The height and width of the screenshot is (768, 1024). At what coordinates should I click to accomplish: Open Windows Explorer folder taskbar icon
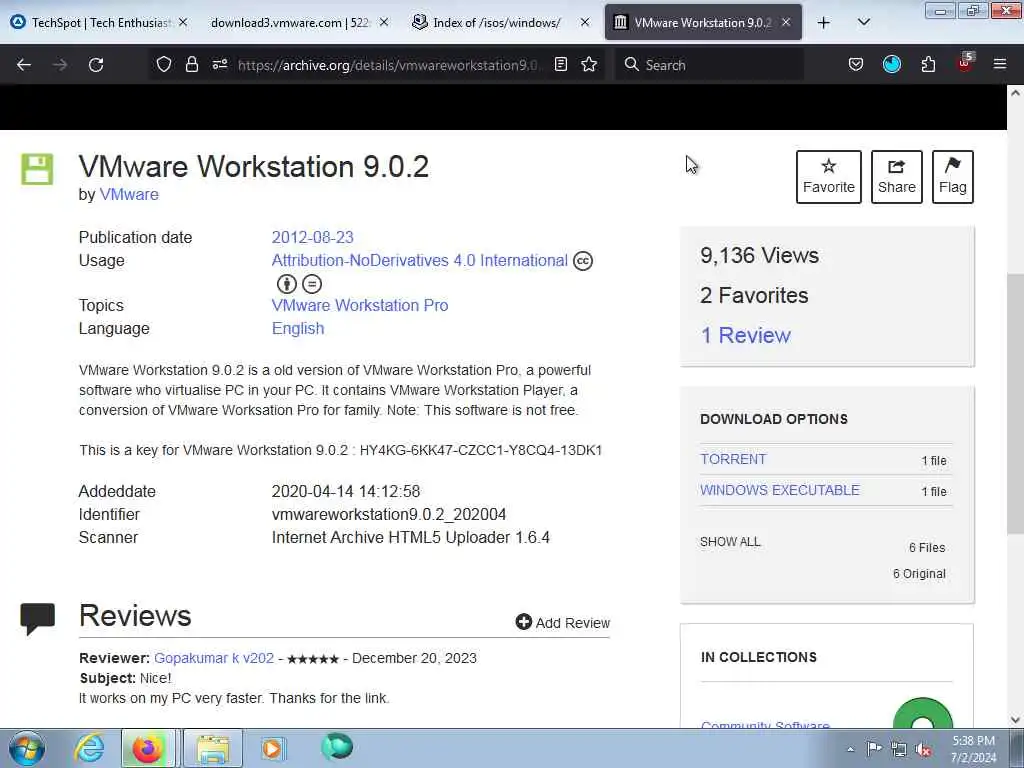point(213,748)
